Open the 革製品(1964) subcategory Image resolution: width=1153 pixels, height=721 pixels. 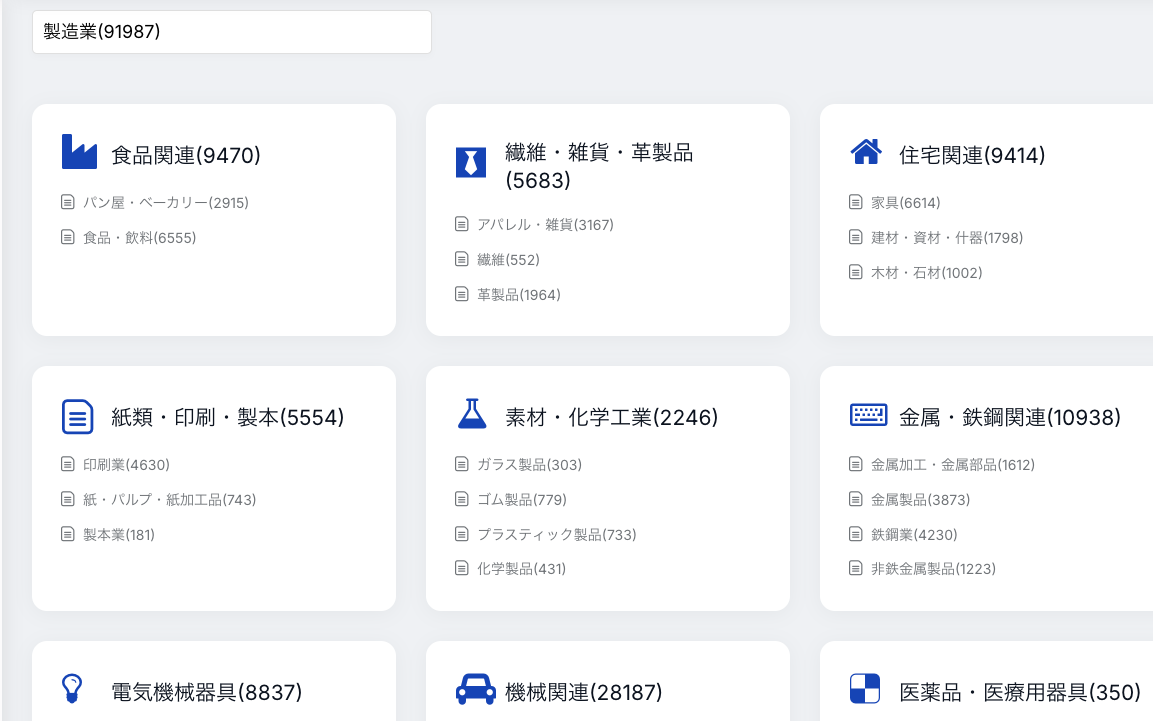pyautogui.click(x=518, y=295)
